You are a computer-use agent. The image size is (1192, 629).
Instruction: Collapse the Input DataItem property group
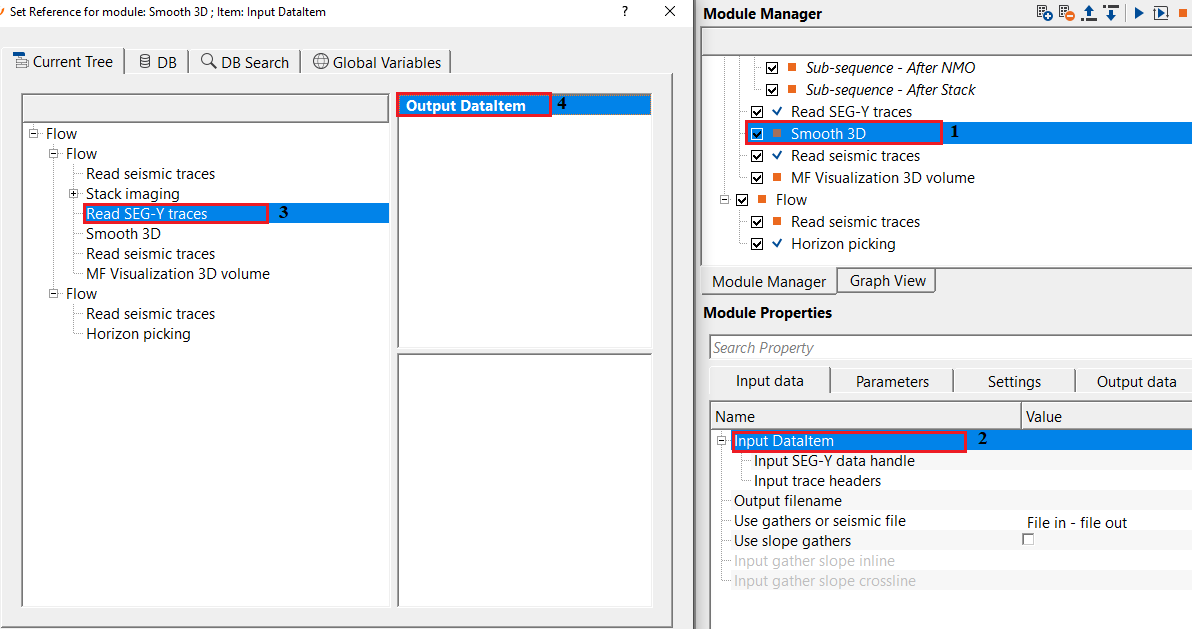722,440
